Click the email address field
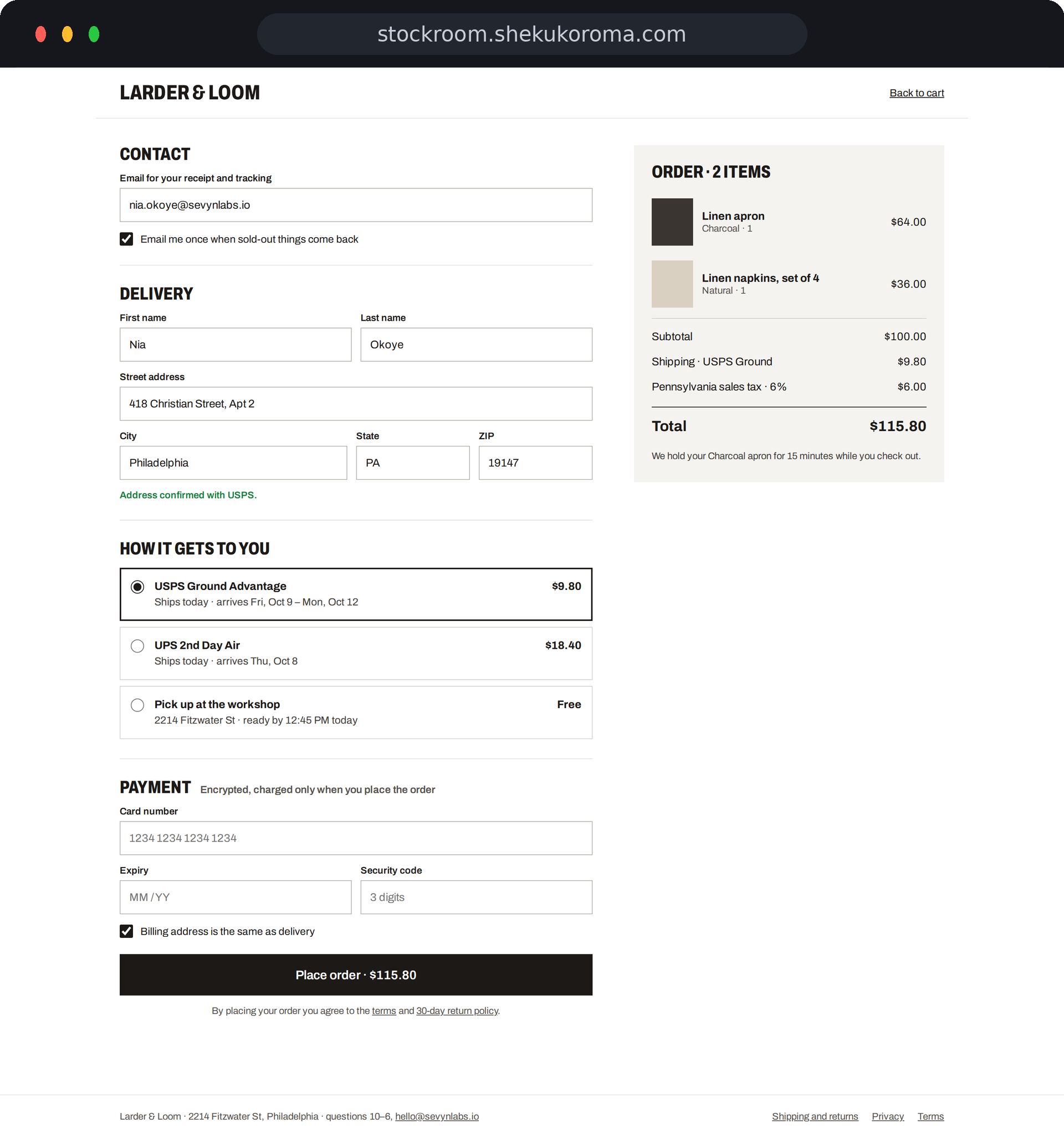This screenshot has width=1064, height=1144. 356,205
